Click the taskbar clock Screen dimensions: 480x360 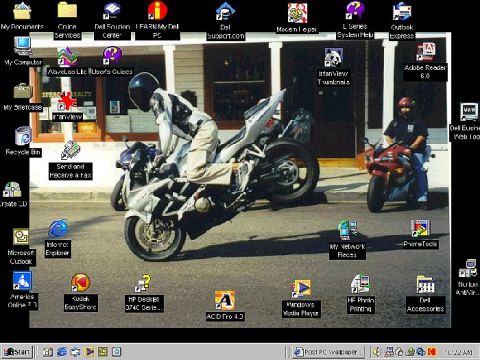pyautogui.click(x=459, y=352)
